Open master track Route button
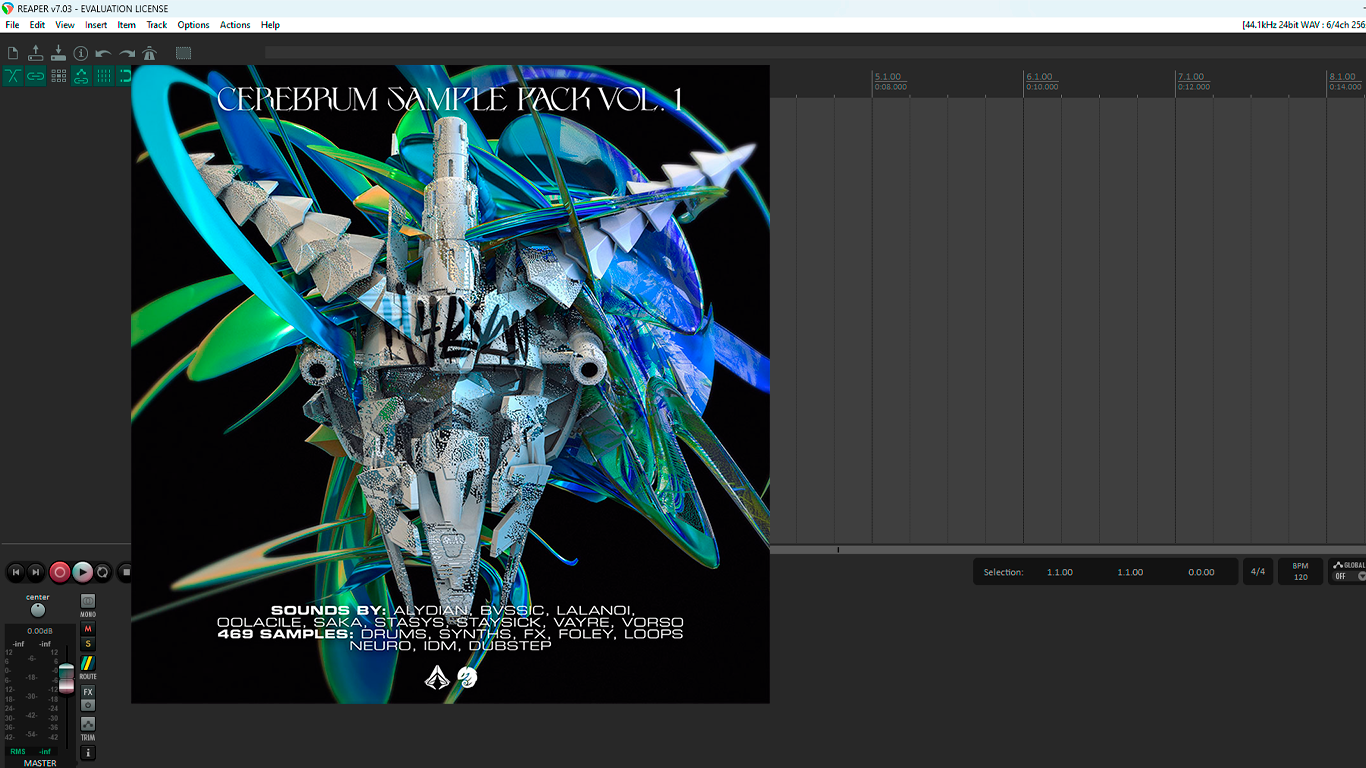This screenshot has width=1366, height=768. point(88,664)
